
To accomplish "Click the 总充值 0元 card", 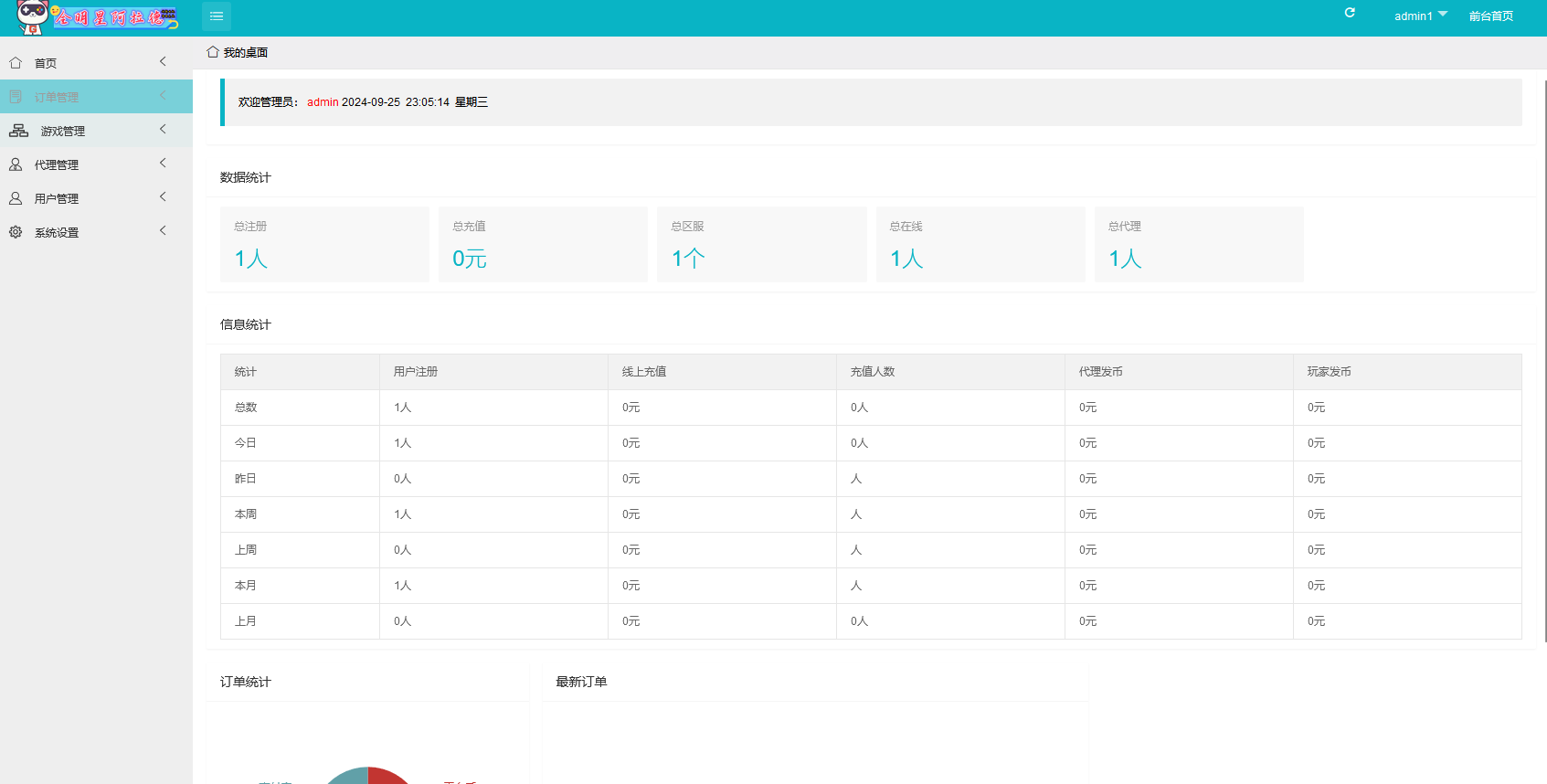I will [x=543, y=244].
